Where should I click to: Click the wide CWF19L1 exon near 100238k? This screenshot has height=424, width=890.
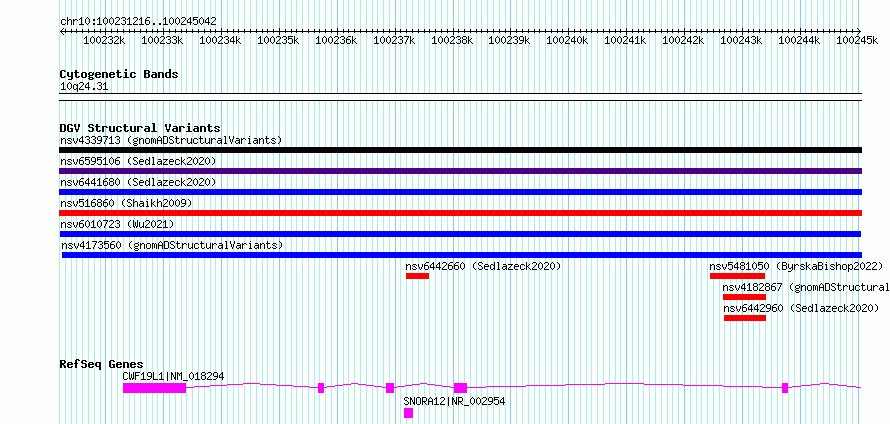coord(460,388)
